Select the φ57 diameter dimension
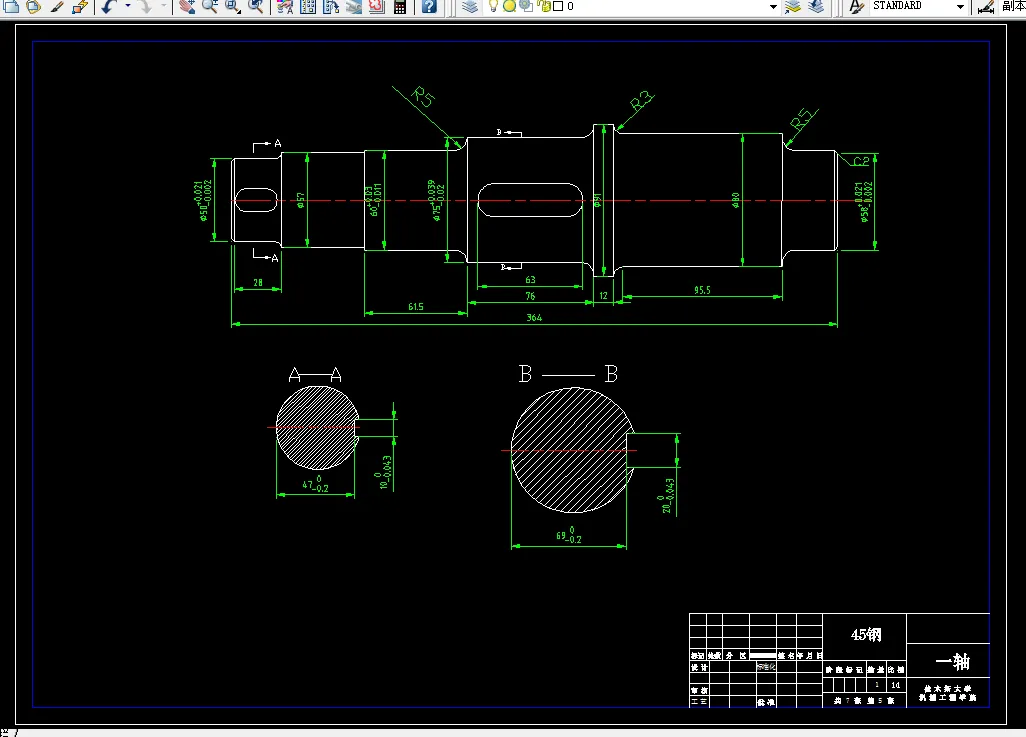 [300, 200]
